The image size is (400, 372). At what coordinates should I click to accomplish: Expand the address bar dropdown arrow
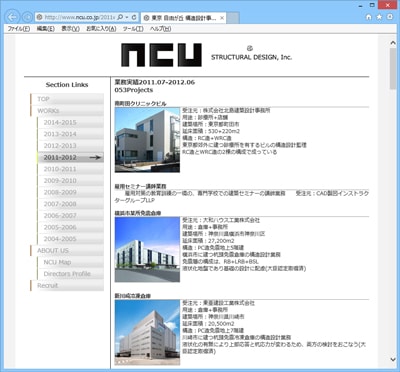coord(127,17)
